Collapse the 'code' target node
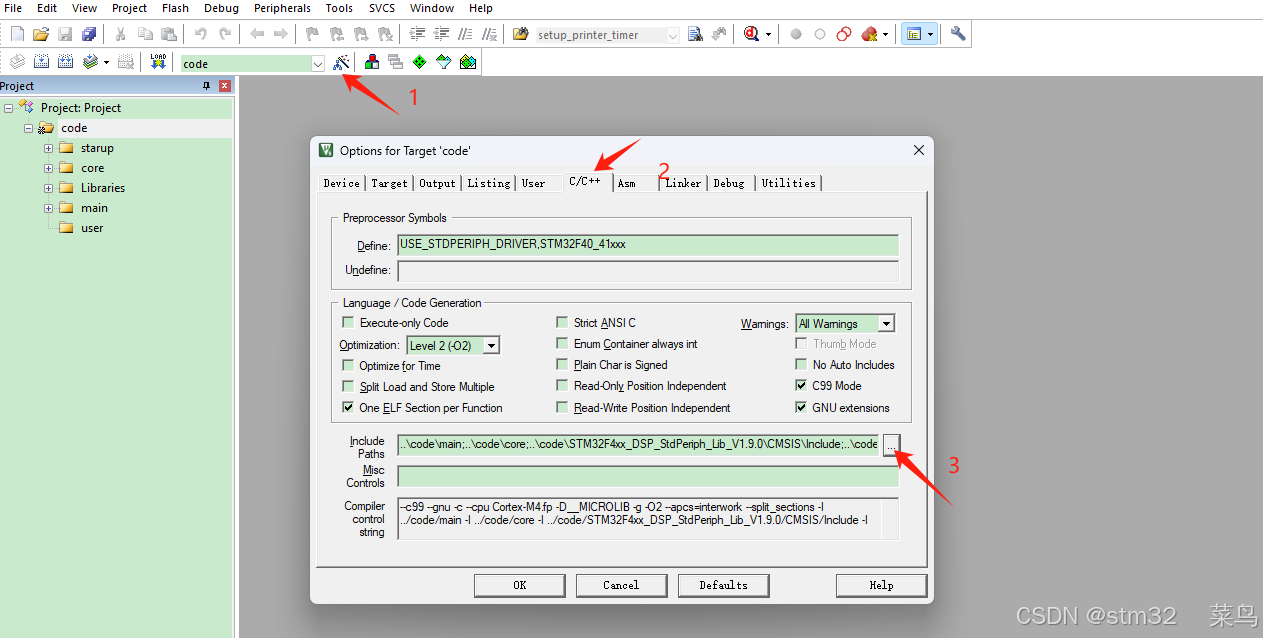This screenshot has height=638, width=1263. pos(29,128)
